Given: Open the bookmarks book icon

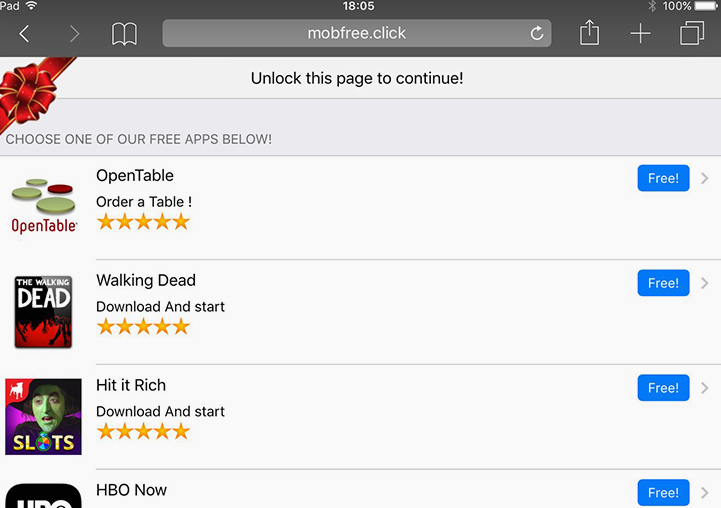Looking at the screenshot, I should [x=124, y=34].
